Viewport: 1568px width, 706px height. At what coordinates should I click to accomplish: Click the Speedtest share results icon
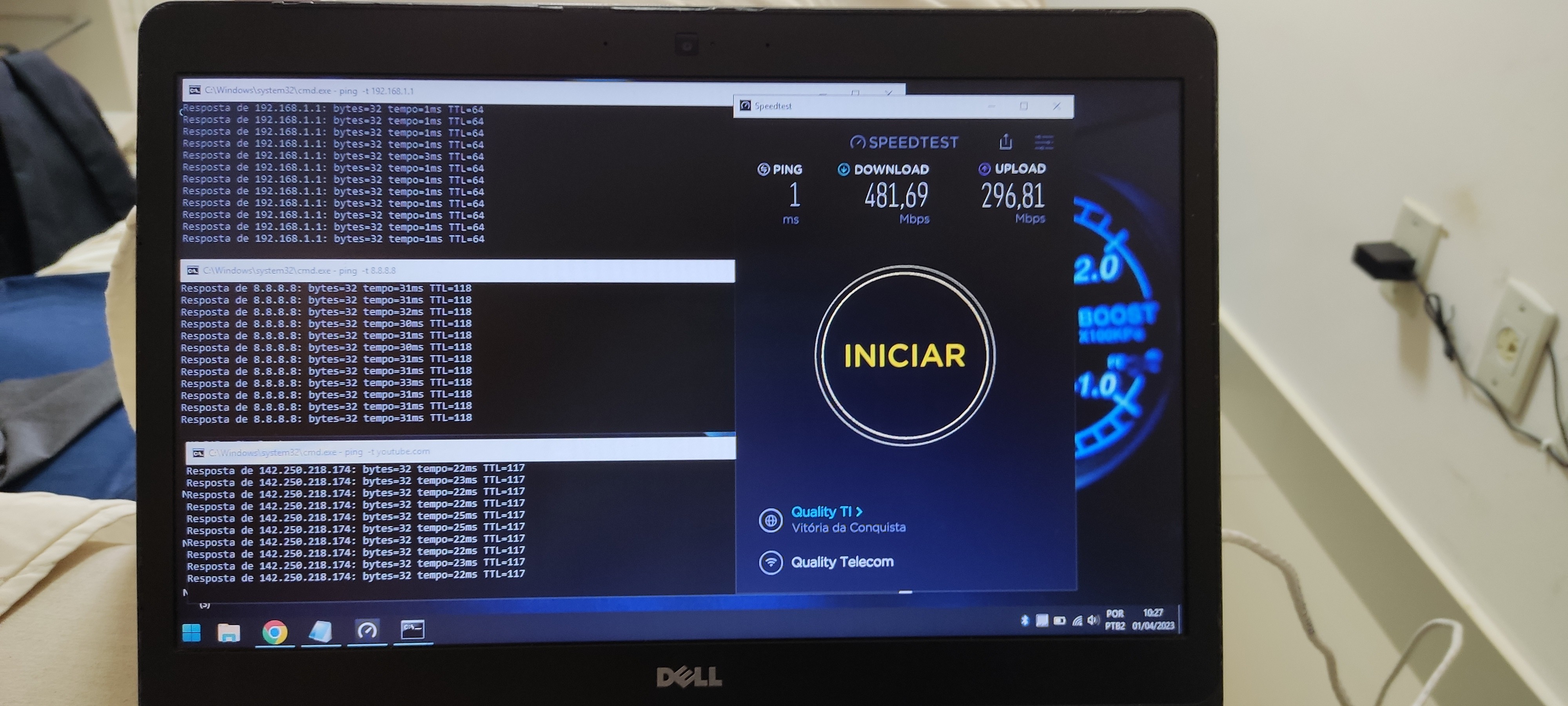pos(1005,142)
